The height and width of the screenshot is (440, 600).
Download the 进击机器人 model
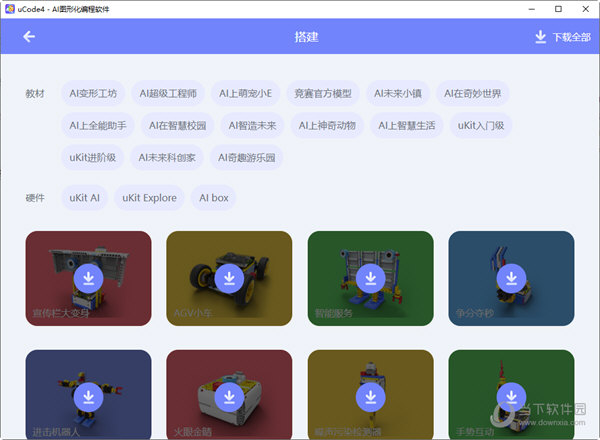(88, 397)
